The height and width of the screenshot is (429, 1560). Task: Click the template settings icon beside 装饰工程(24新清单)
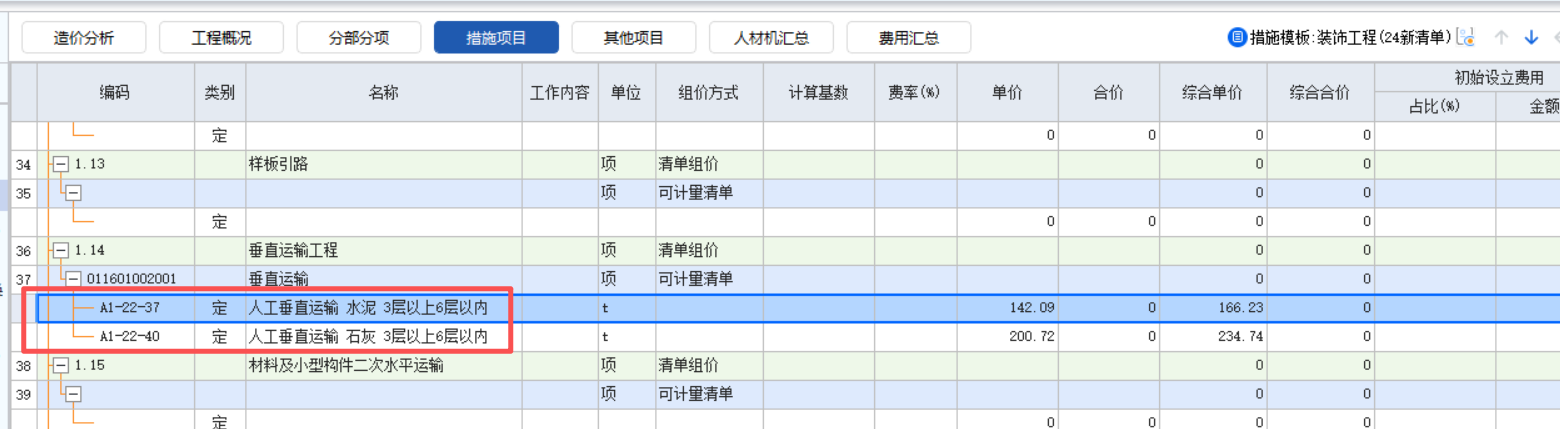click(x=1466, y=37)
